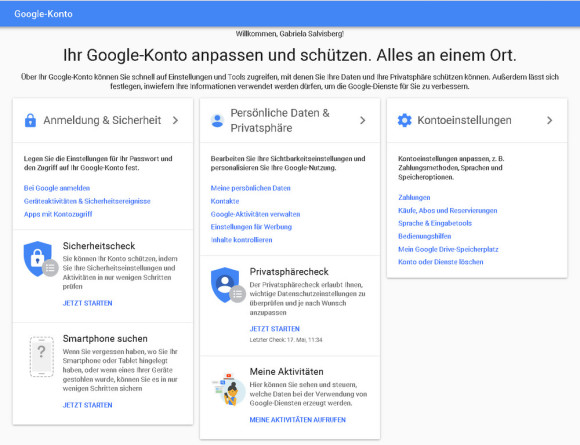Image resolution: width=580 pixels, height=445 pixels.
Task: Open Mein Google Drive-Speicherplatz link
Action: (448, 249)
